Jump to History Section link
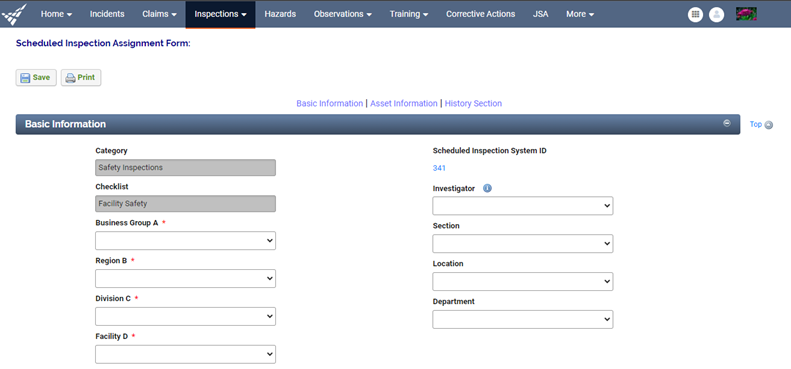791x369 pixels. (473, 103)
